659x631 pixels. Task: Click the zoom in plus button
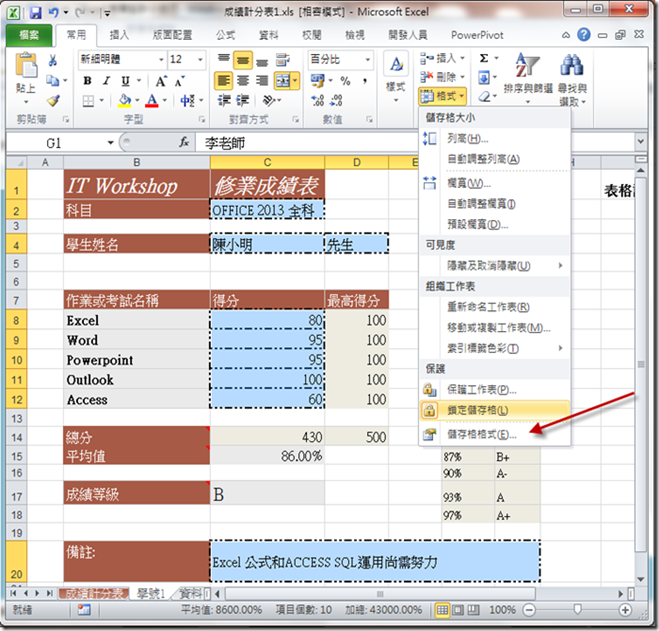coord(625,610)
